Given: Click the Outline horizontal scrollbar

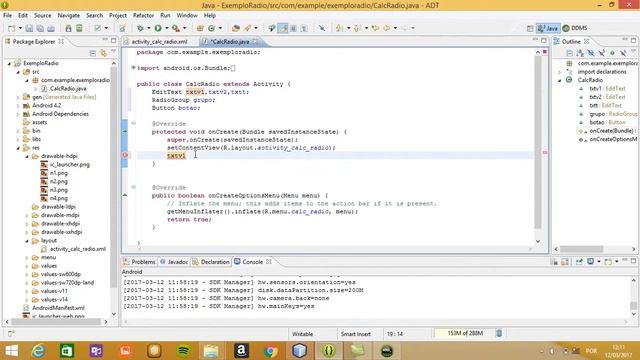Looking at the screenshot, I should [x=581, y=249].
